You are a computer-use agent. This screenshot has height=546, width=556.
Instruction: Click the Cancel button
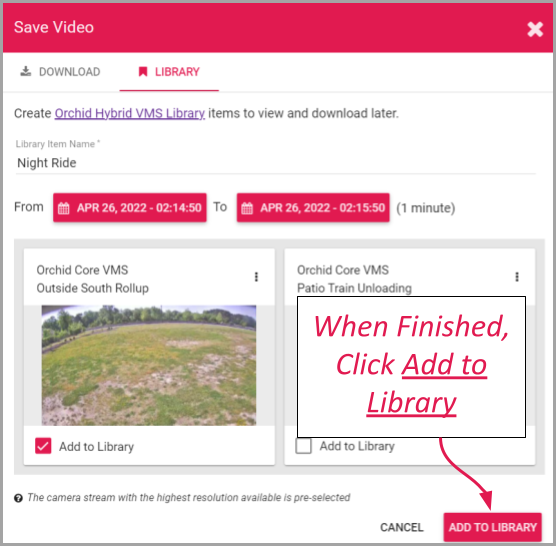click(402, 527)
